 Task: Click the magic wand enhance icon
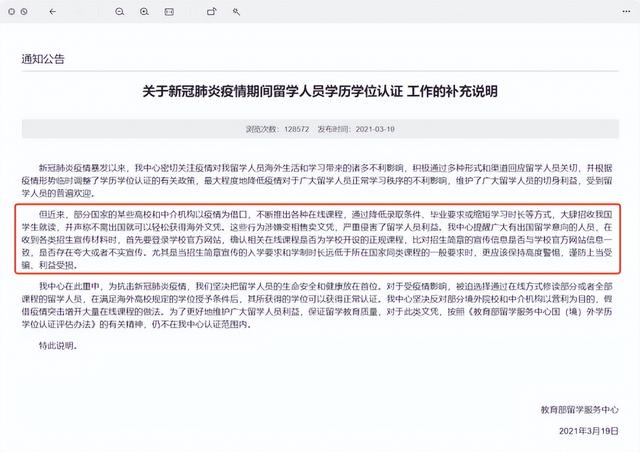(236, 13)
